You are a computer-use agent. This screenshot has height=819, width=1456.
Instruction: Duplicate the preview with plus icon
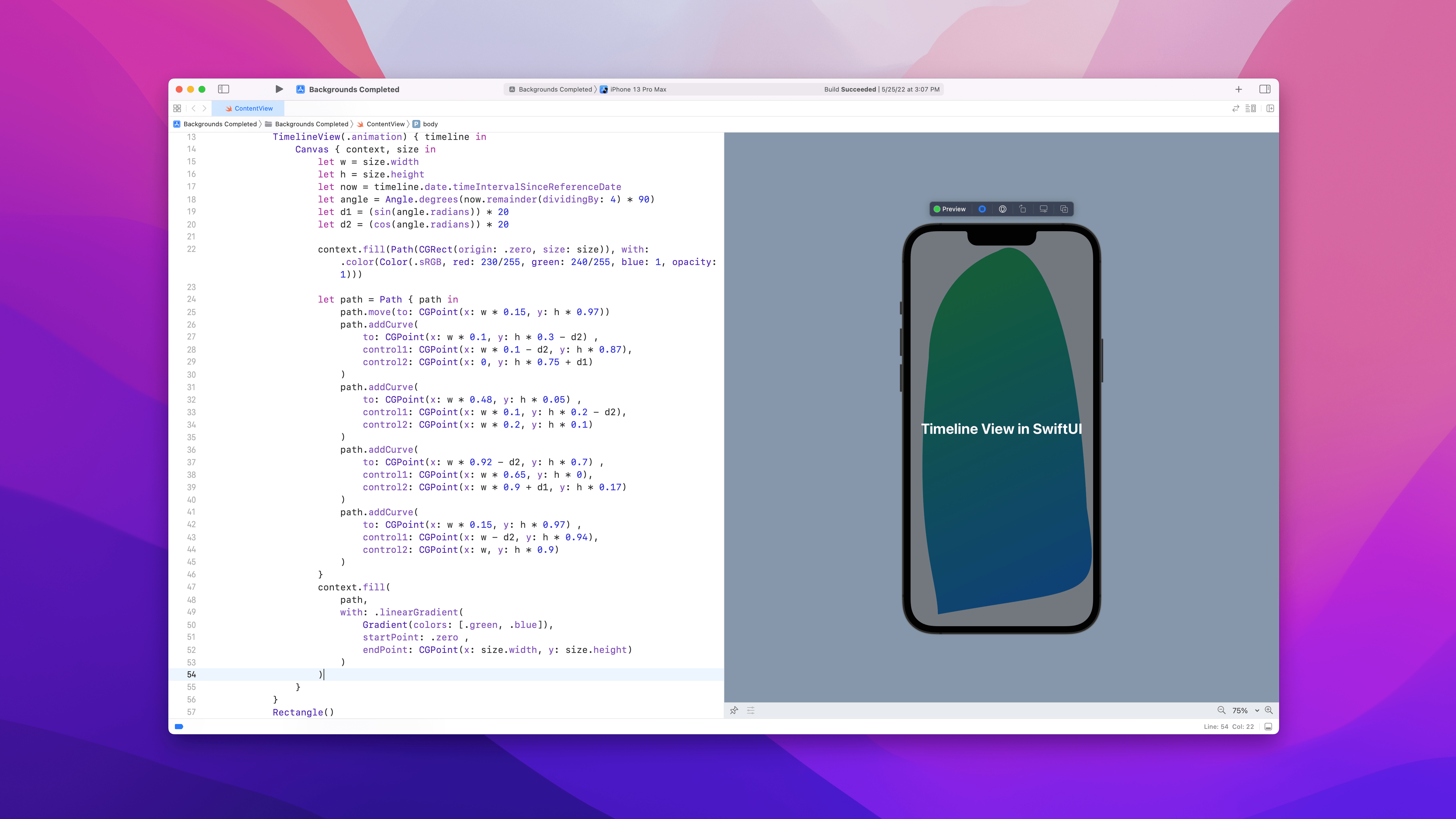pos(1064,209)
